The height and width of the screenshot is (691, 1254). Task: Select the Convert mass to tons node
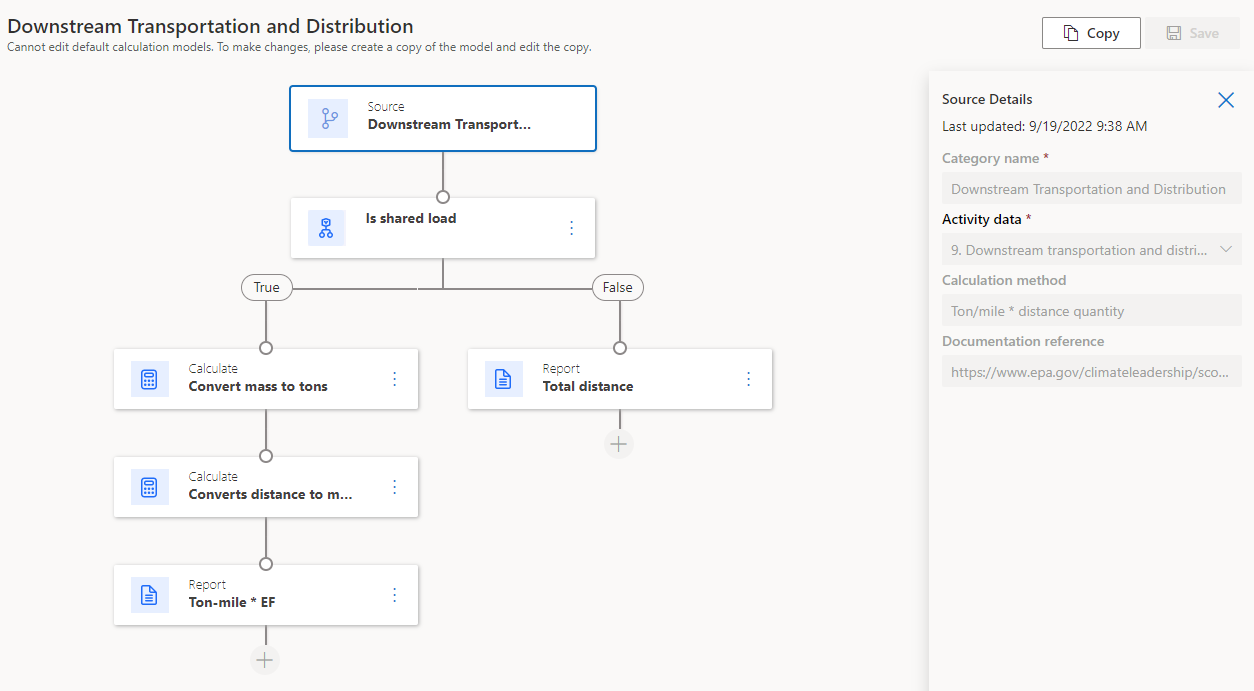pos(266,379)
